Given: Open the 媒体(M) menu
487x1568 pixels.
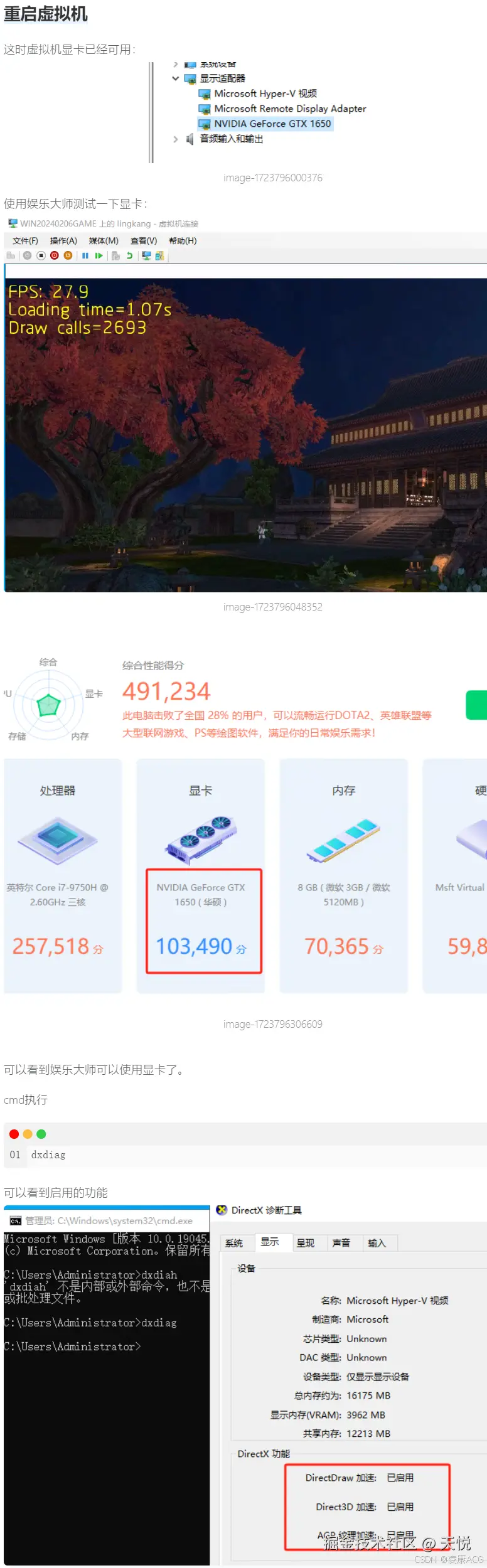Looking at the screenshot, I should coord(104,241).
